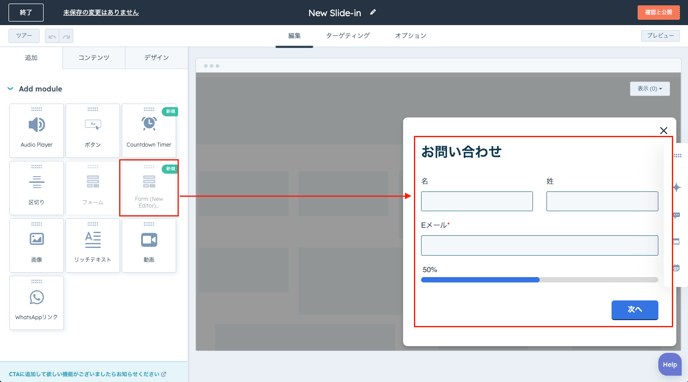
Task: Open the 表示 (0) dropdown
Action: click(650, 89)
